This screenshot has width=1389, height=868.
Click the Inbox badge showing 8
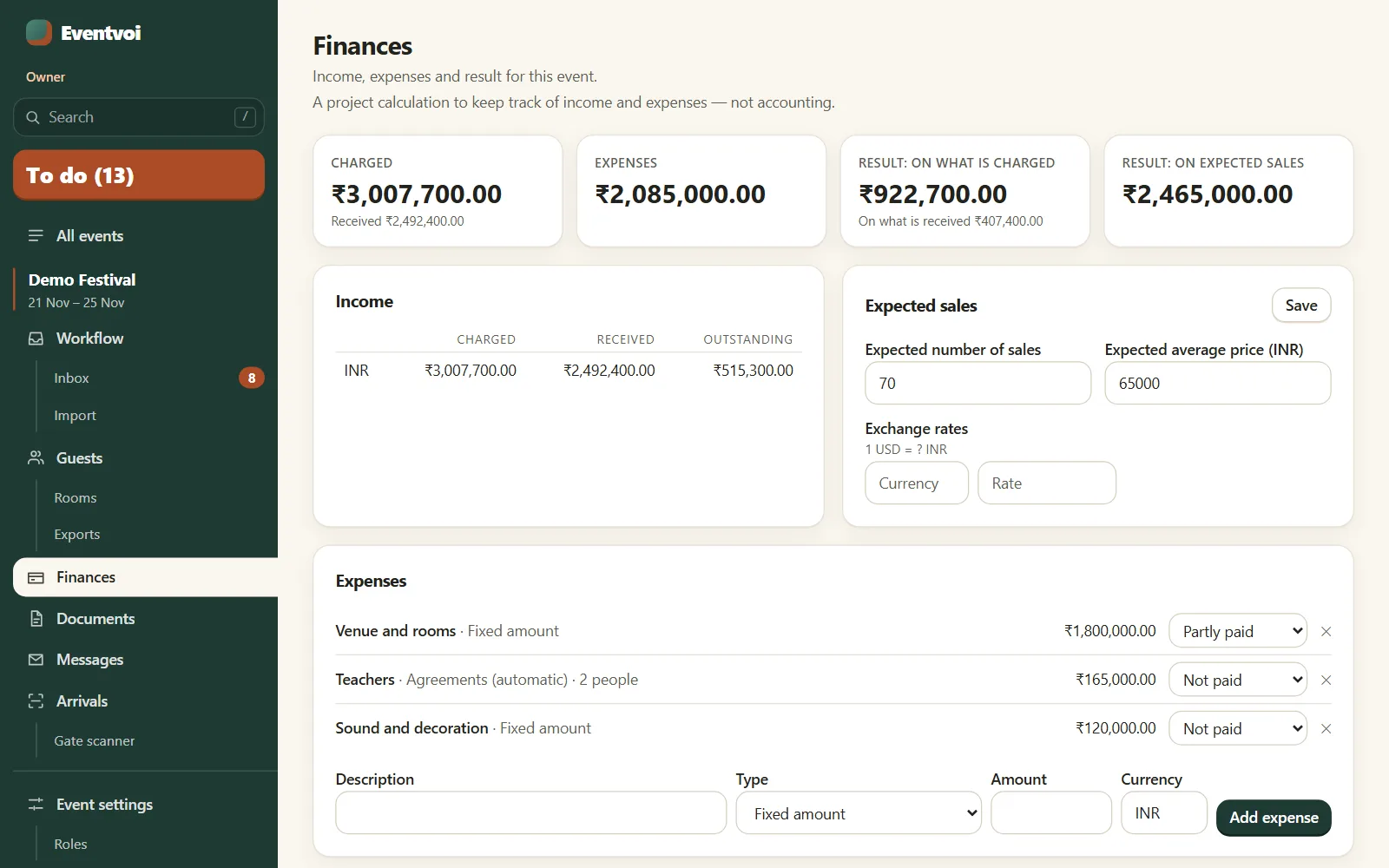coord(252,378)
